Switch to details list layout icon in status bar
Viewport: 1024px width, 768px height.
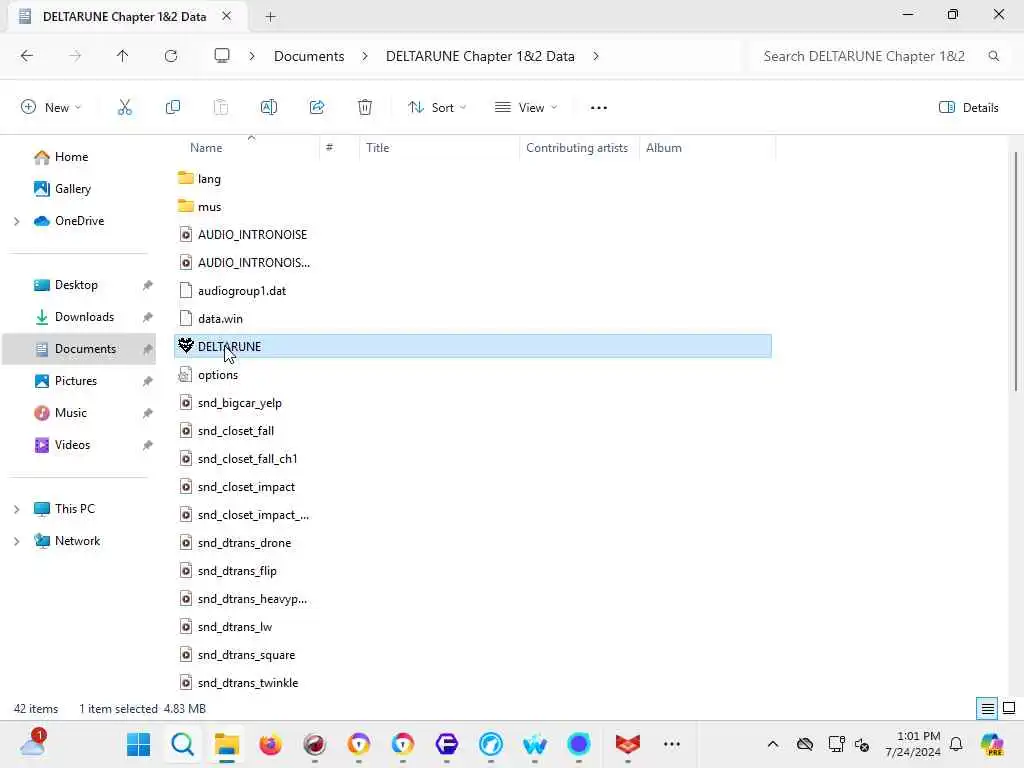(987, 708)
